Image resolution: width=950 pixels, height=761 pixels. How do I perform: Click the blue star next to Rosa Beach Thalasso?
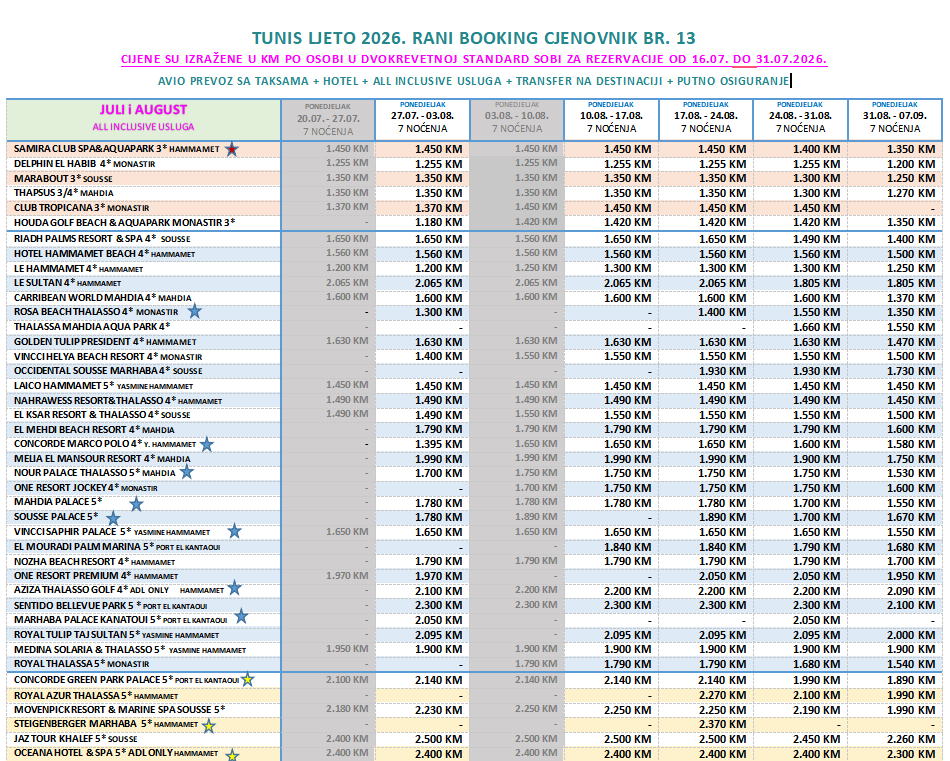[194, 311]
